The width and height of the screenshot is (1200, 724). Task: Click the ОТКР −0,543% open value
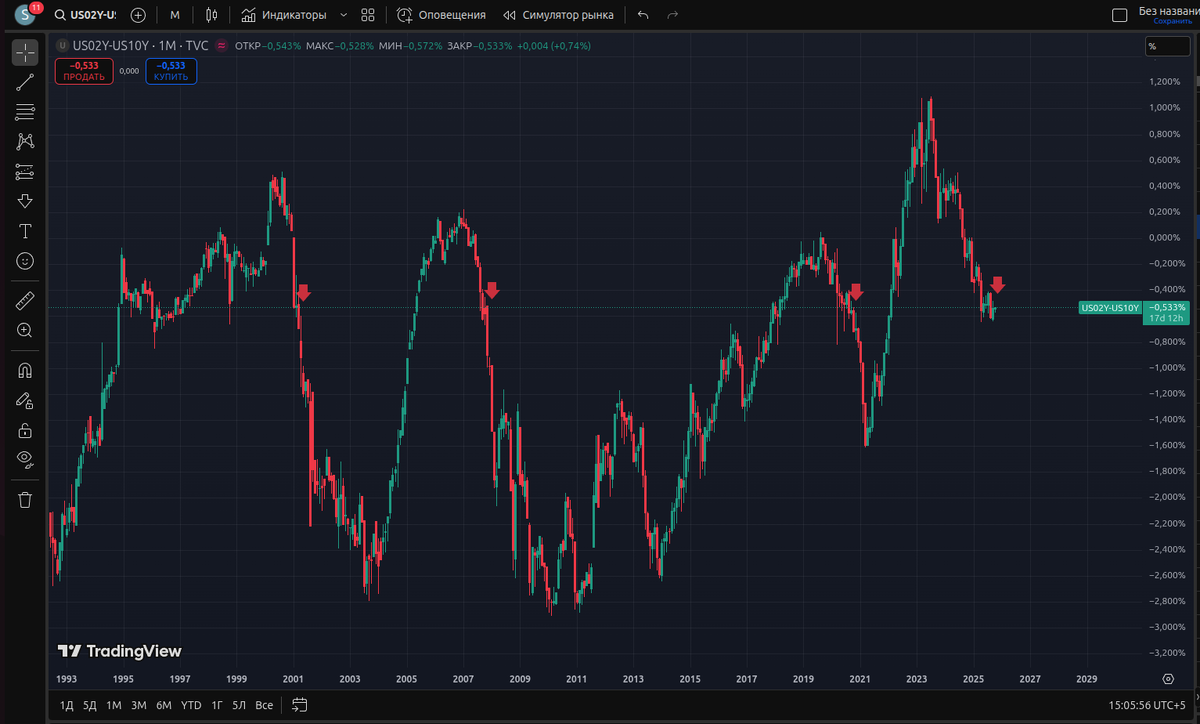pyautogui.click(x=267, y=45)
